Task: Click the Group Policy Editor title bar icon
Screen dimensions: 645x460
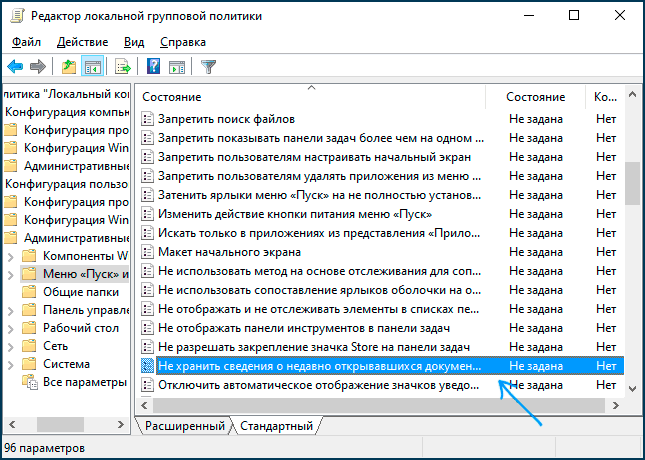Action: 17,16
